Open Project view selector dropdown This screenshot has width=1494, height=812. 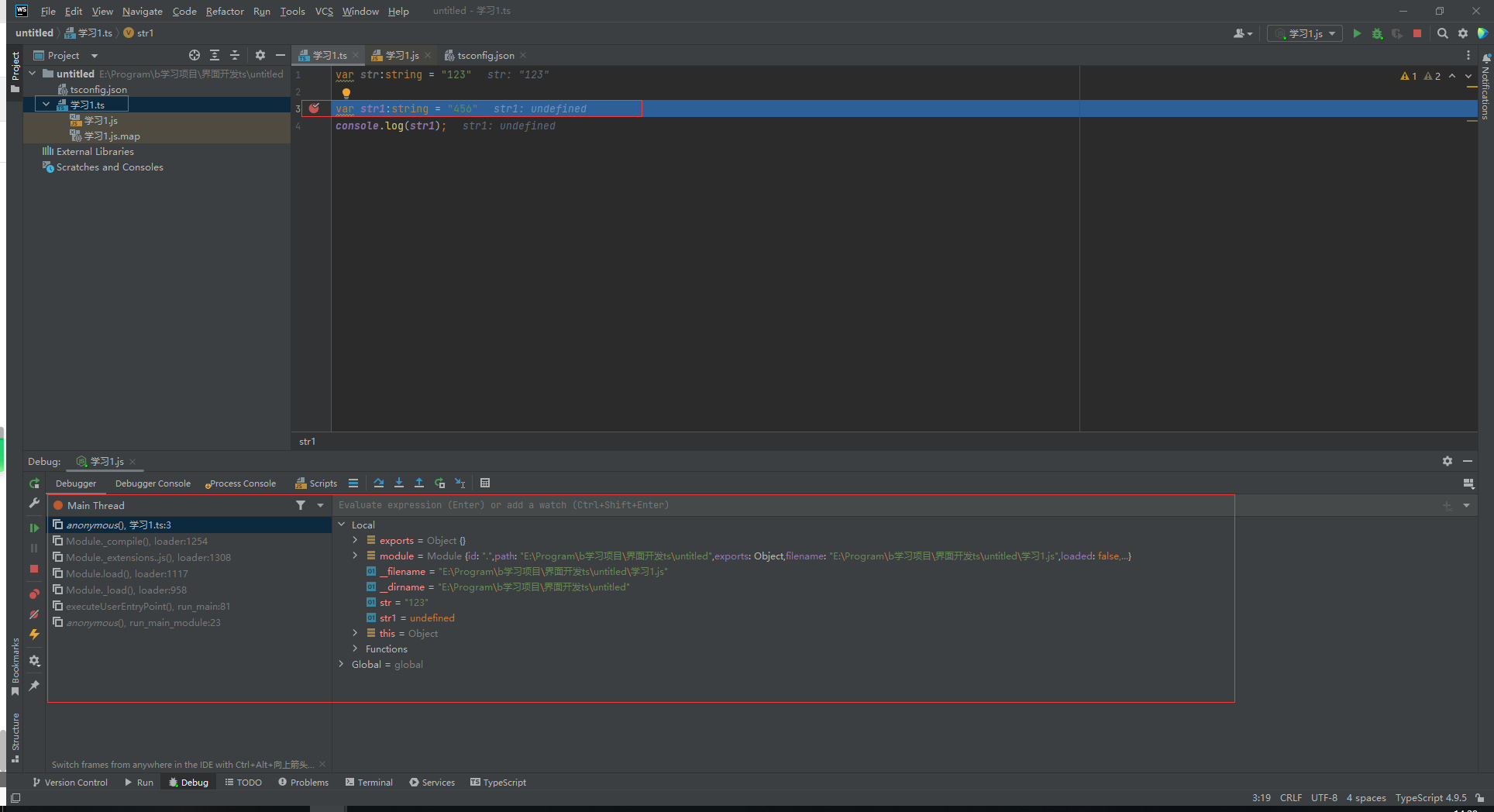pos(66,55)
